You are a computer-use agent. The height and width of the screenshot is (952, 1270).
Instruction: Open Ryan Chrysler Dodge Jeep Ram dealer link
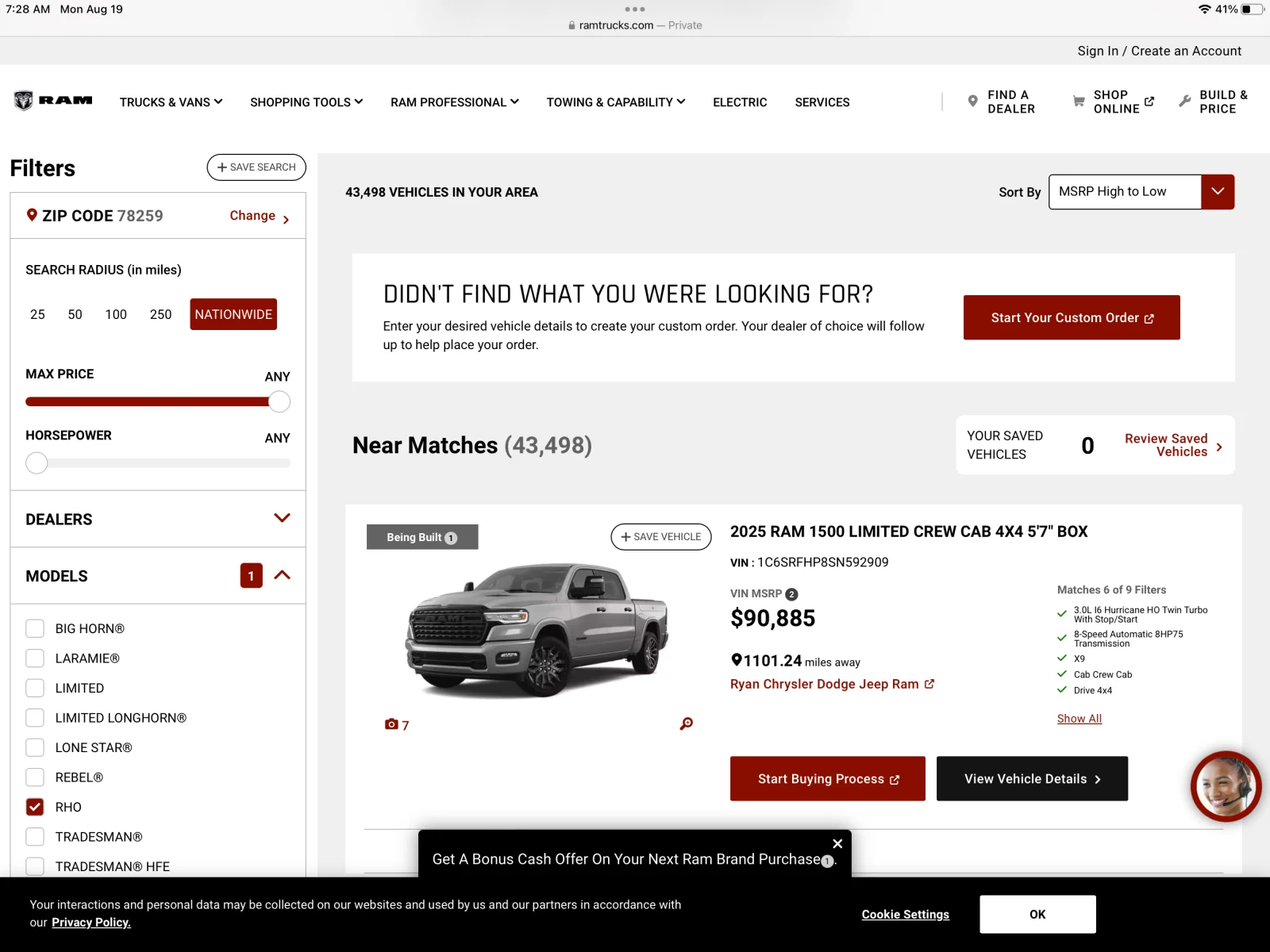tap(832, 684)
